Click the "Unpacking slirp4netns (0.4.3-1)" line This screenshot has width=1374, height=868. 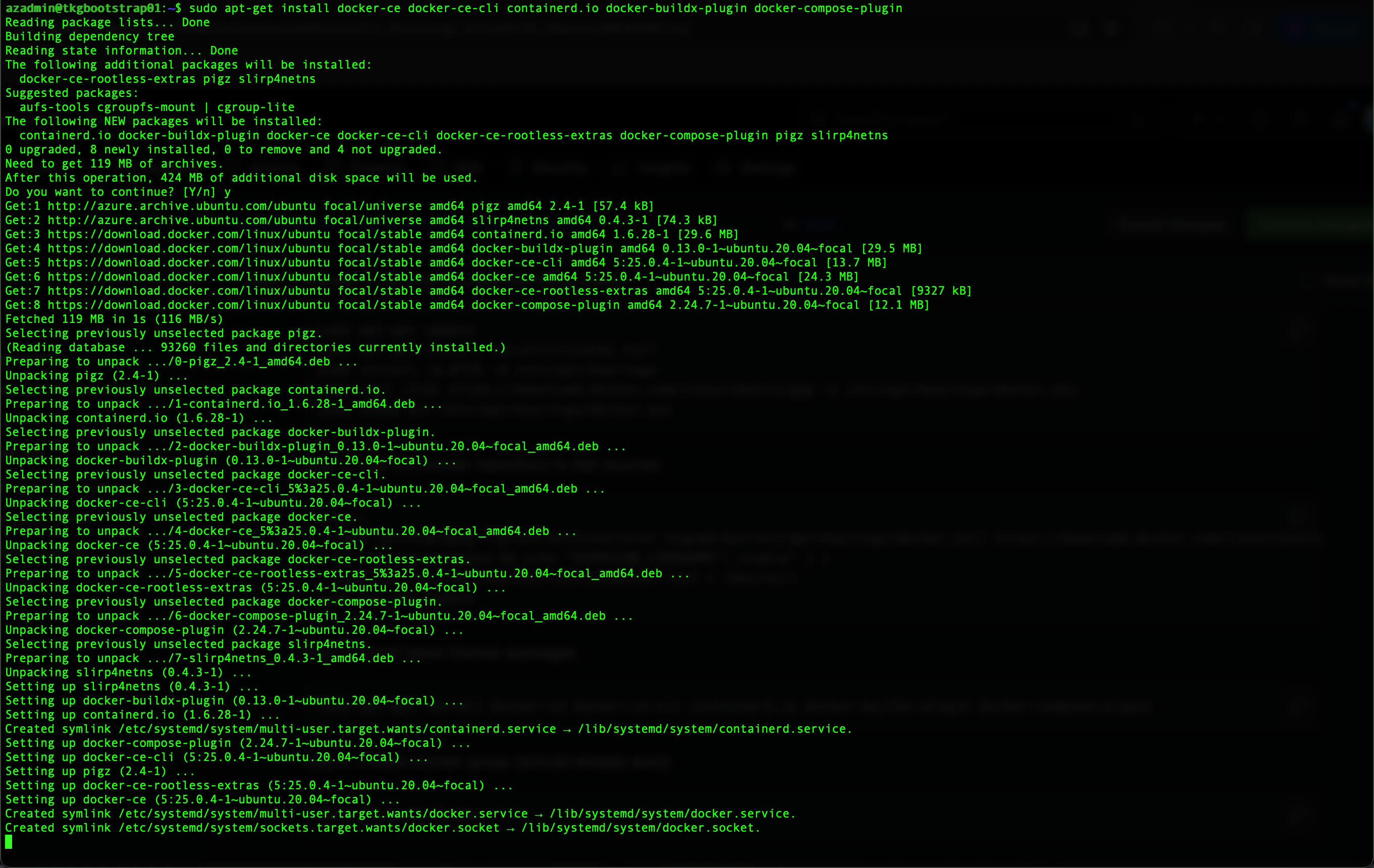click(x=128, y=672)
